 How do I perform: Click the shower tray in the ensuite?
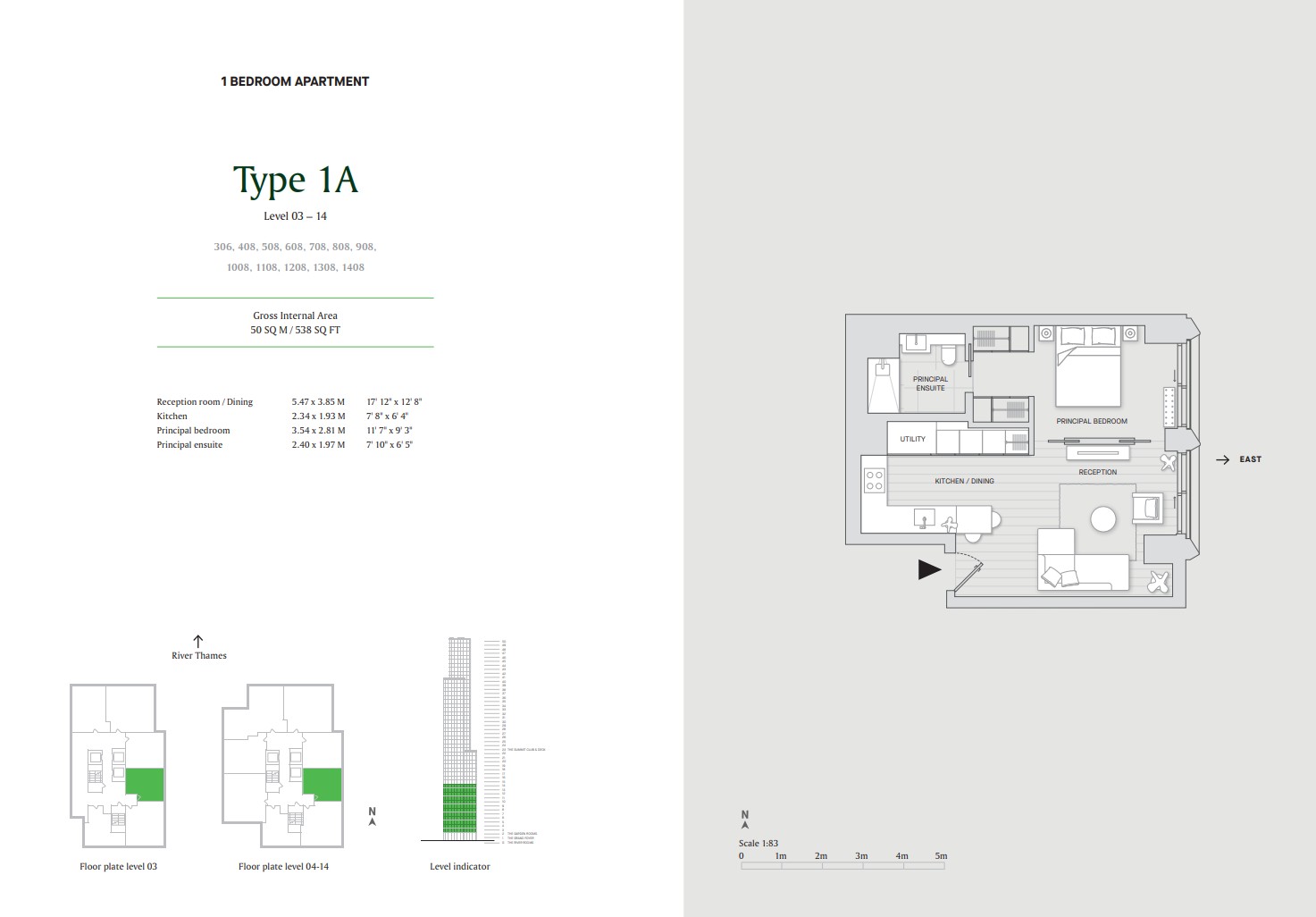pyautogui.click(x=883, y=385)
